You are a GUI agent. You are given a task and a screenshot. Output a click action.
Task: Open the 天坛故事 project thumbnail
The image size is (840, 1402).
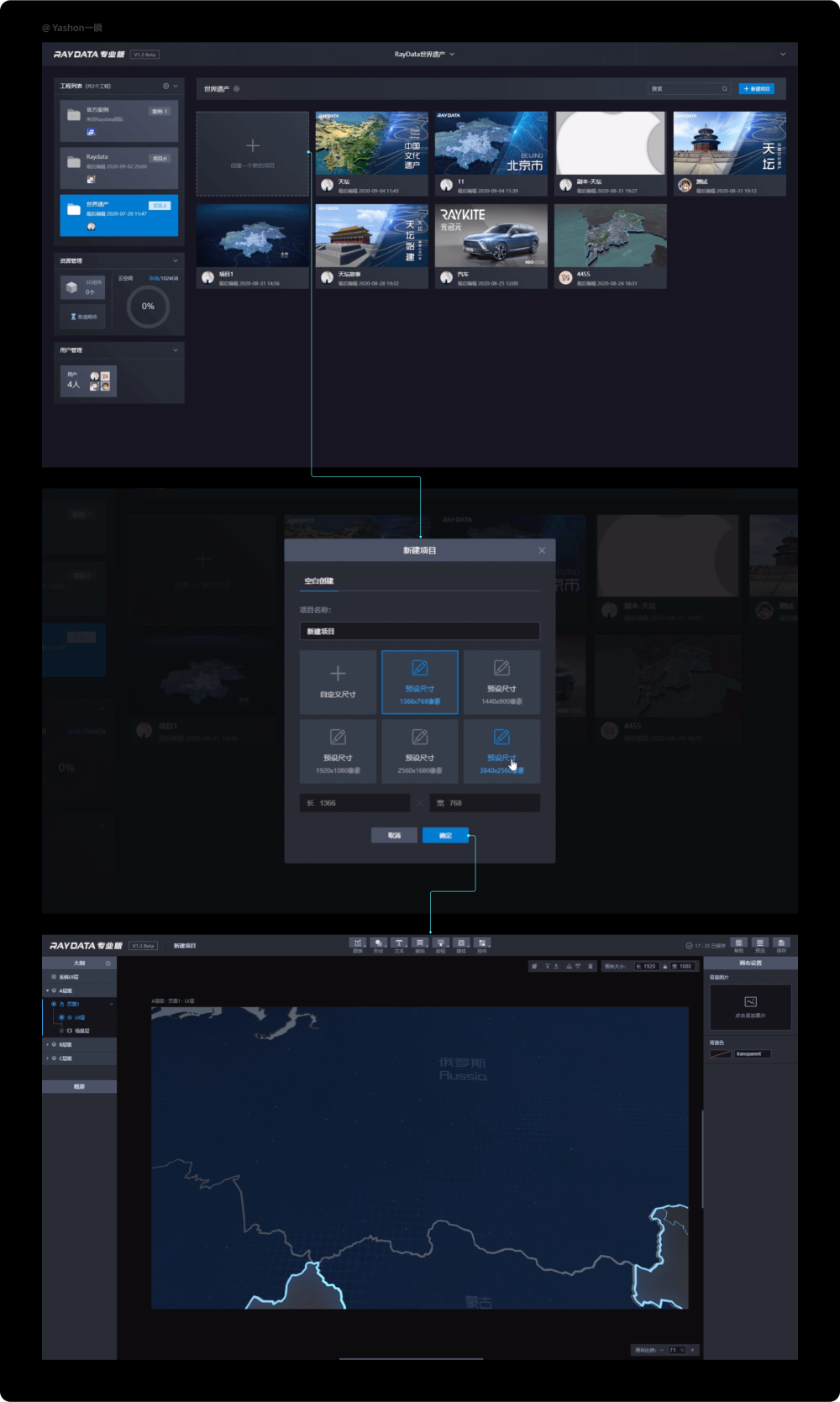point(372,246)
